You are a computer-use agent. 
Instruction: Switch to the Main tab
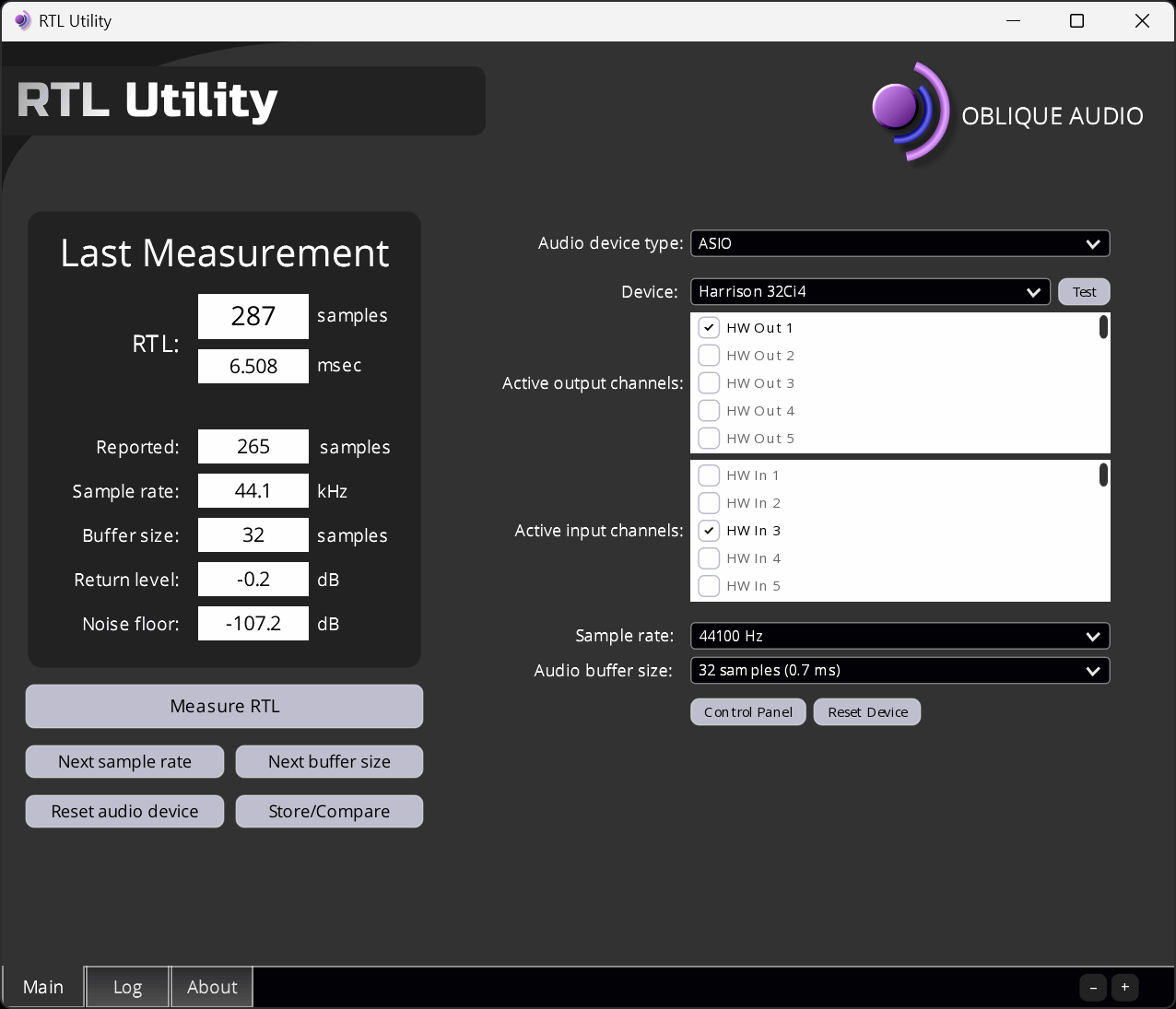click(x=43, y=987)
